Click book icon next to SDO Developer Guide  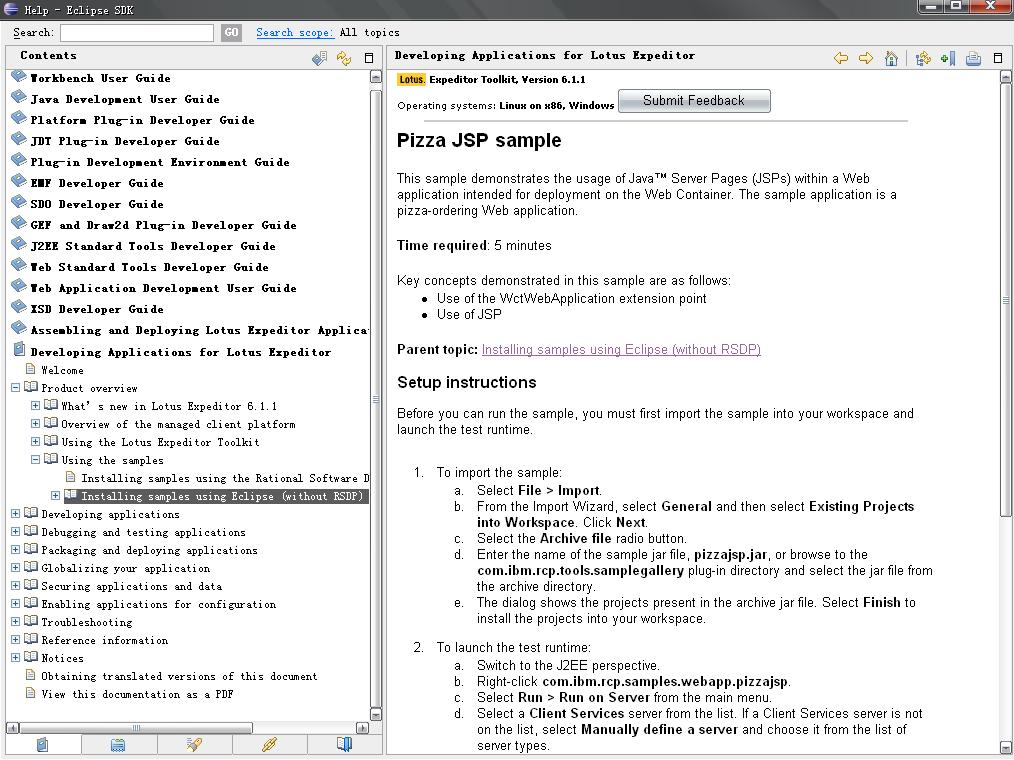click(19, 203)
